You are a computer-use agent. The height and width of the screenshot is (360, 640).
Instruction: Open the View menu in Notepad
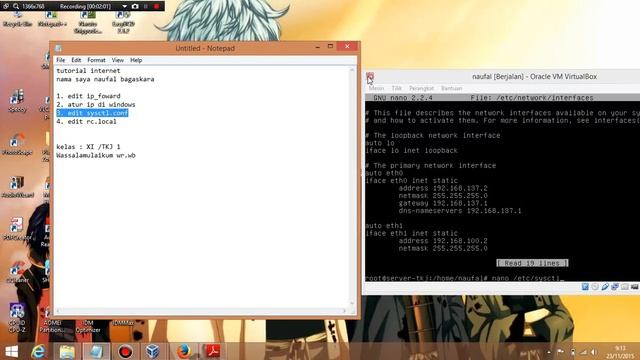point(118,60)
